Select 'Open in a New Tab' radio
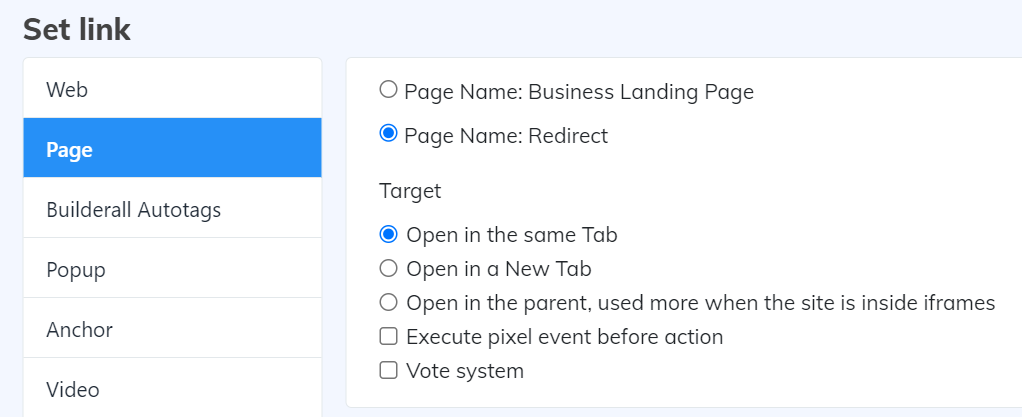 pyautogui.click(x=389, y=268)
